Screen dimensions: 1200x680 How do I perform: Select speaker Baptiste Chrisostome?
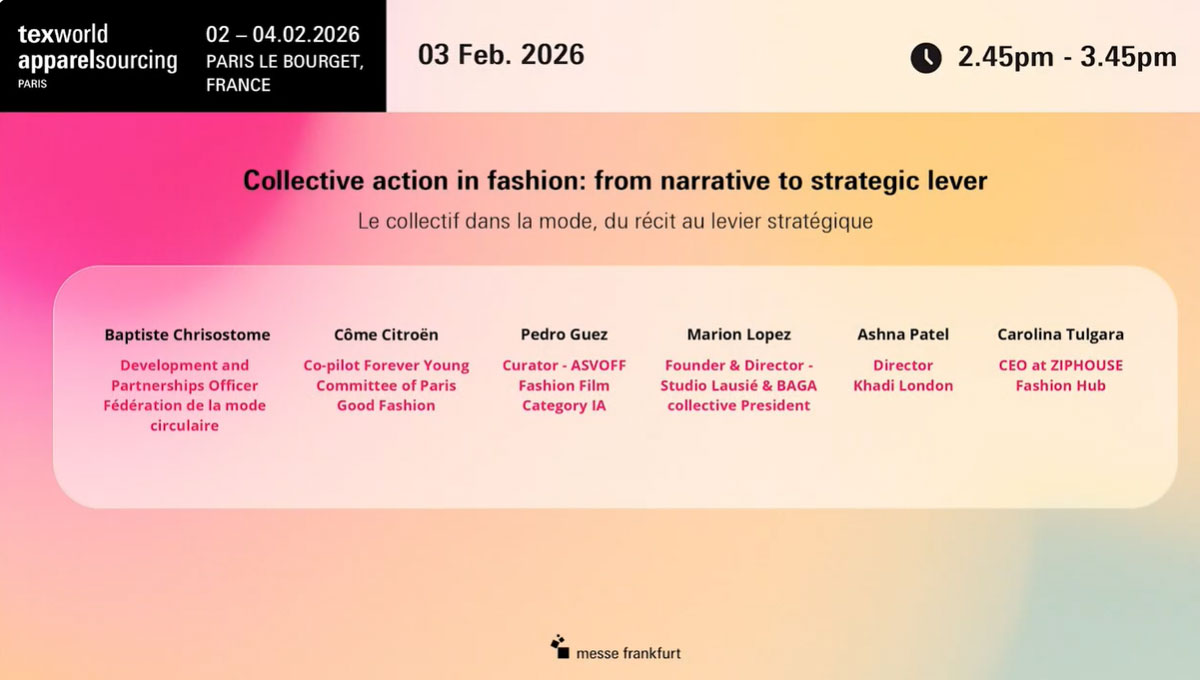point(187,334)
